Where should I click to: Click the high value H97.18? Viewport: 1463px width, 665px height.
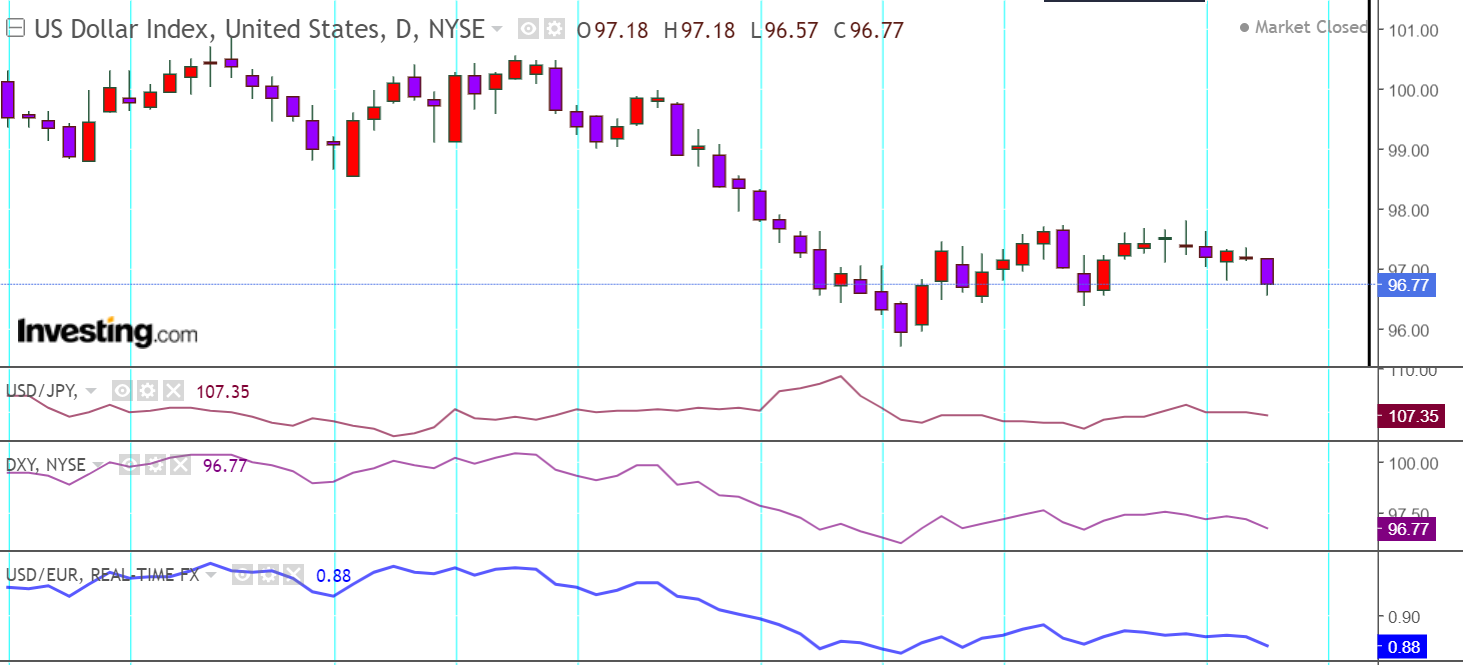point(698,30)
